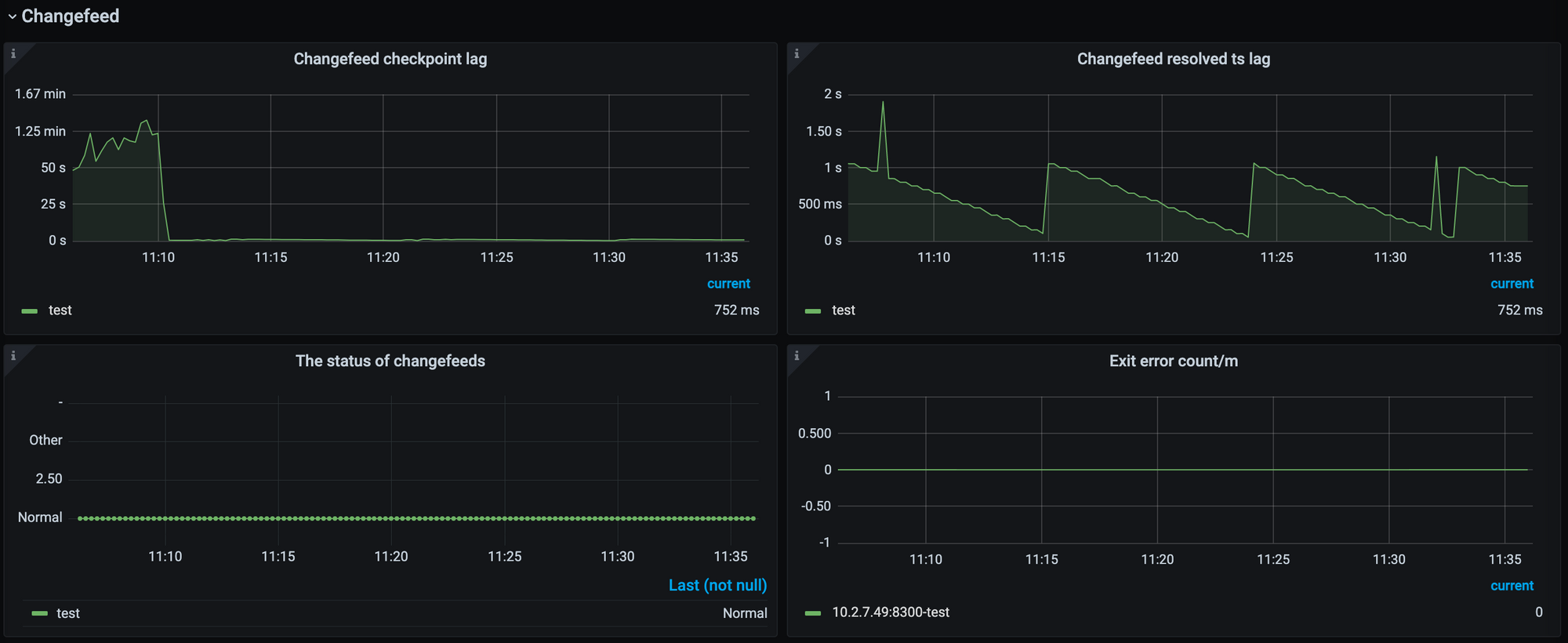Click the 1.67 min axis label
Image resolution: width=1568 pixels, height=643 pixels.
coord(40,94)
